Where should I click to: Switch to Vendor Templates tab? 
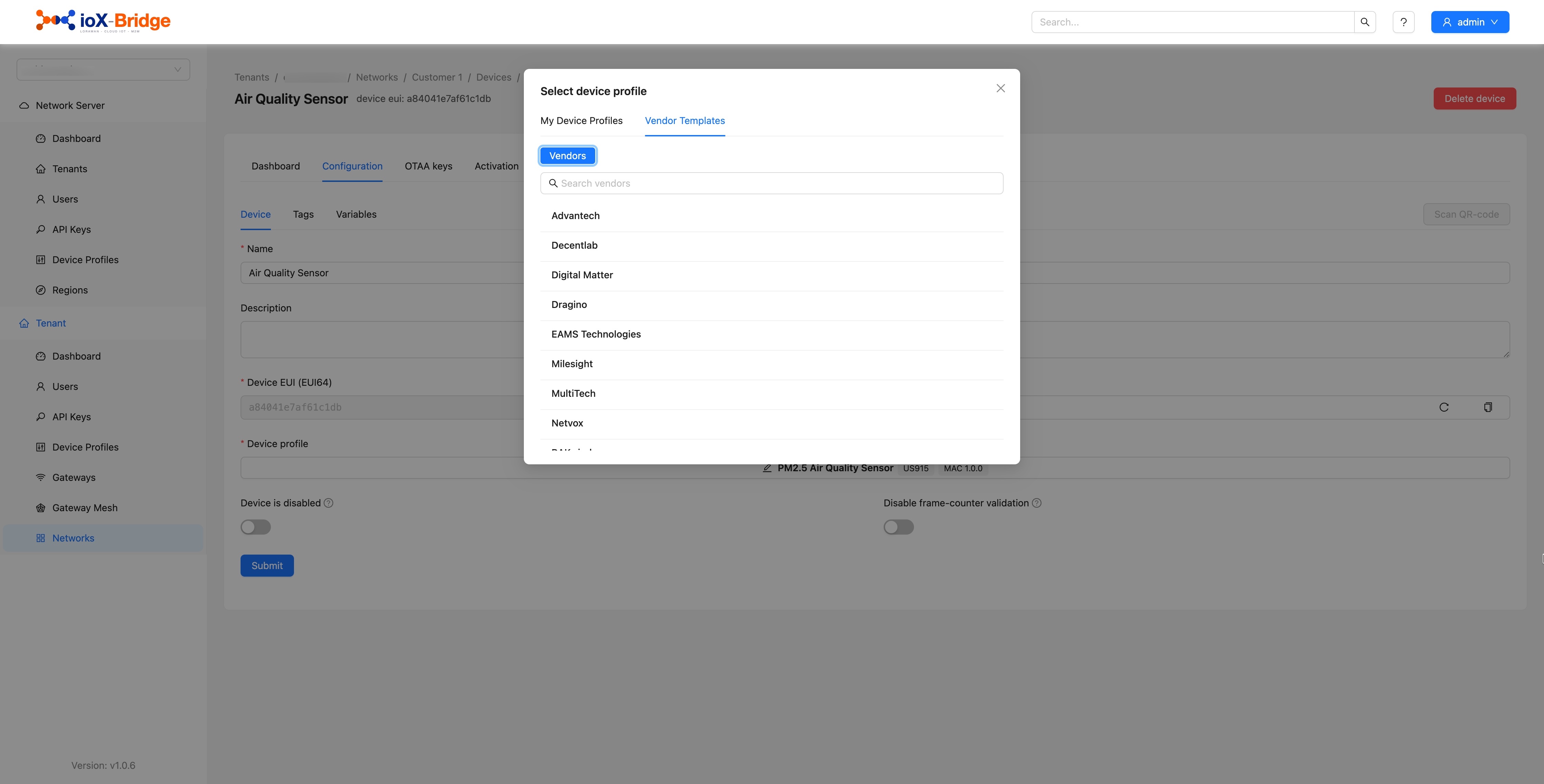[684, 120]
